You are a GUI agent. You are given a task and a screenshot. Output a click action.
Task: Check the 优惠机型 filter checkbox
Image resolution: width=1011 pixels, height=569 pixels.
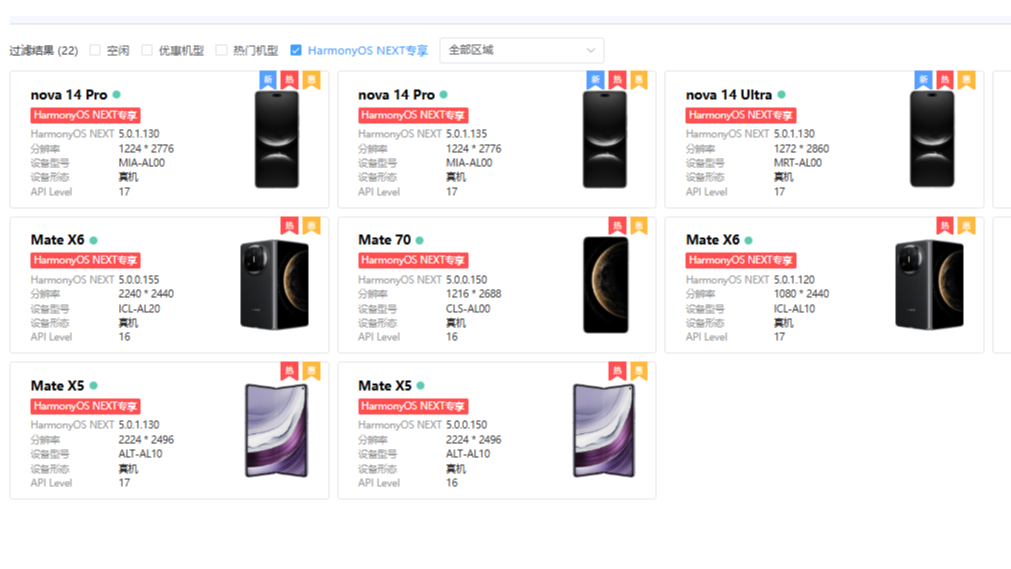(147, 50)
